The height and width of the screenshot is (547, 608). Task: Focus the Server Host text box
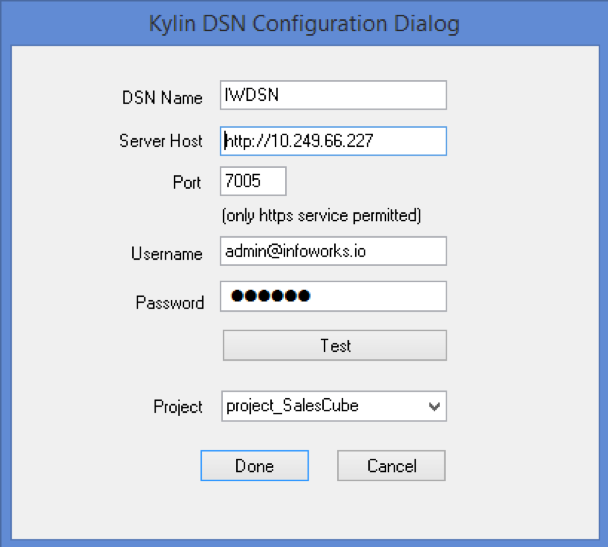(333, 141)
